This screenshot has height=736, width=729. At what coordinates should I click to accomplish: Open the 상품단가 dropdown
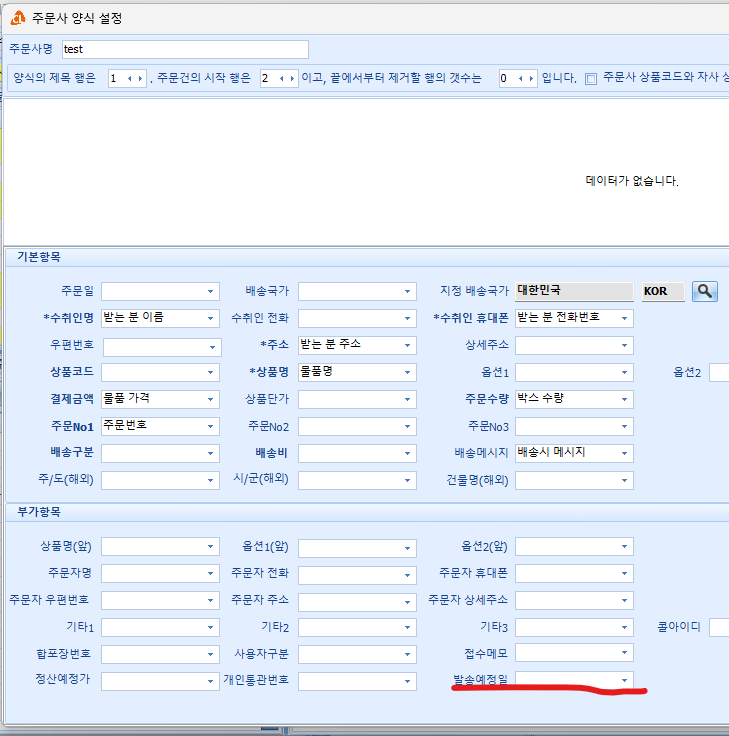[x=407, y=399]
